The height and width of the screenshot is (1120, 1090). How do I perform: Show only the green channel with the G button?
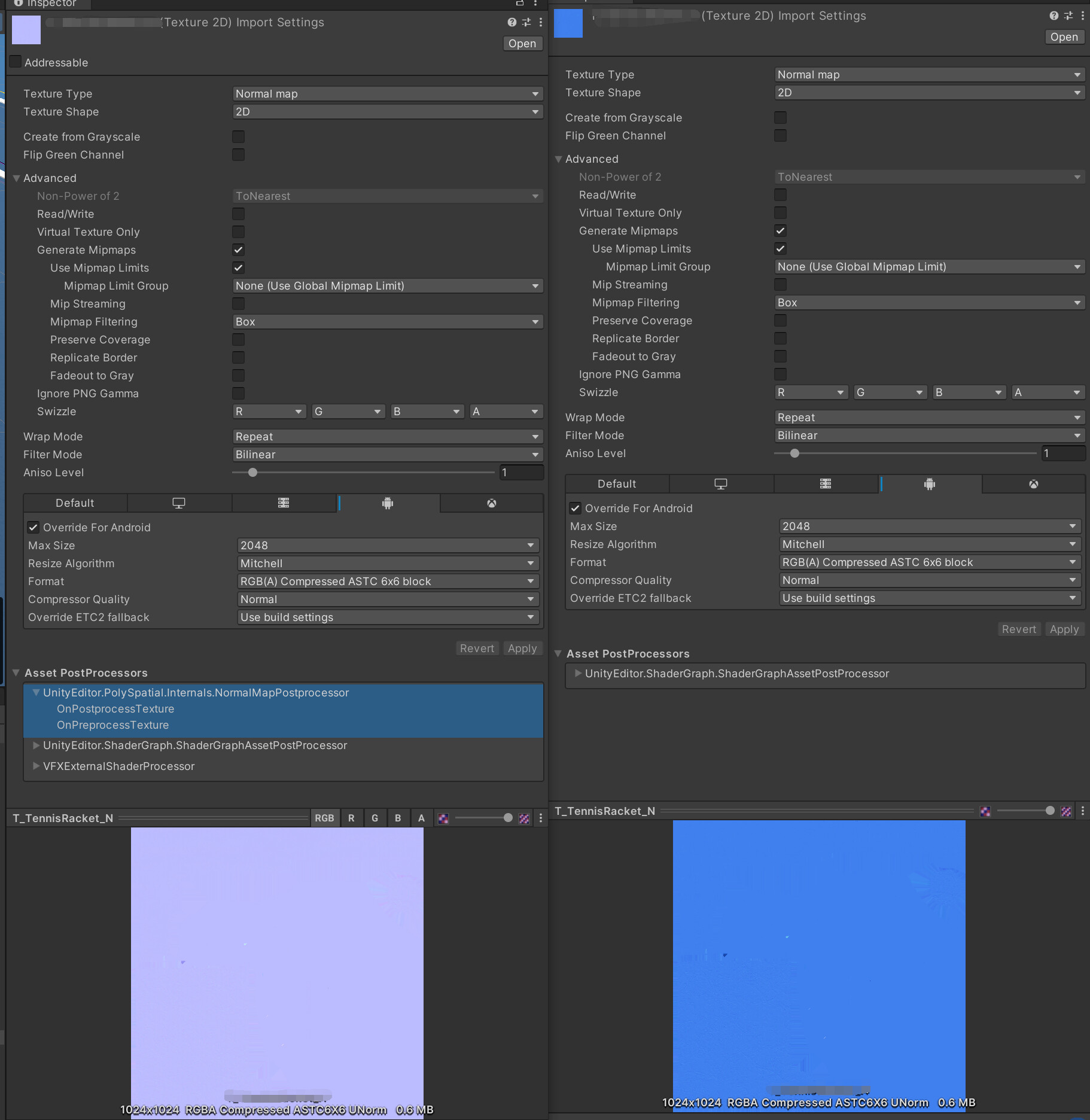click(x=375, y=818)
